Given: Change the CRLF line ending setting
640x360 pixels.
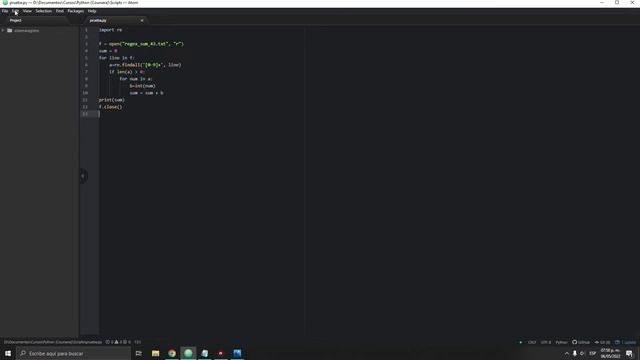Looking at the screenshot, I should tap(532, 342).
